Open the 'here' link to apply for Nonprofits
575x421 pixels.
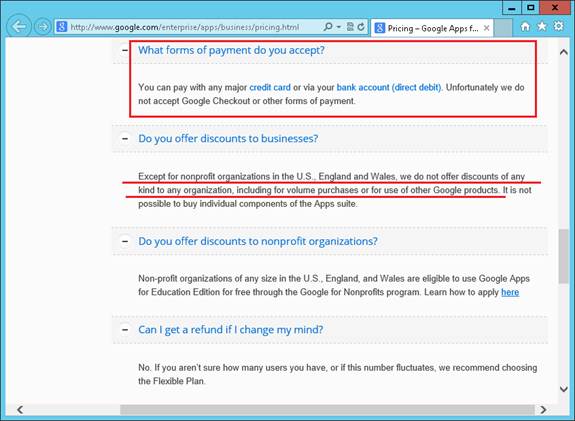pos(510,292)
